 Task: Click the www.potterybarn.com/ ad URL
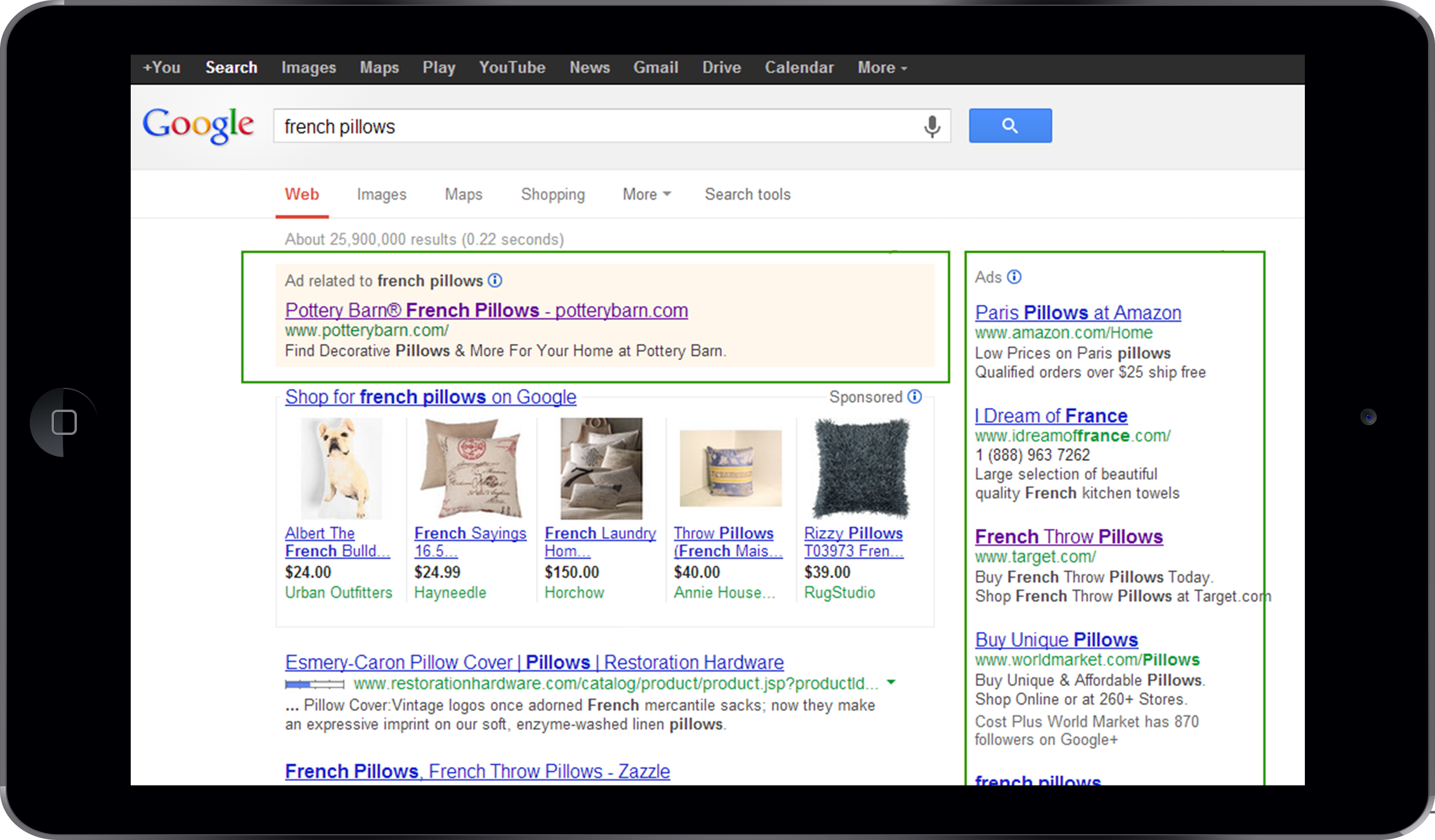point(367,331)
